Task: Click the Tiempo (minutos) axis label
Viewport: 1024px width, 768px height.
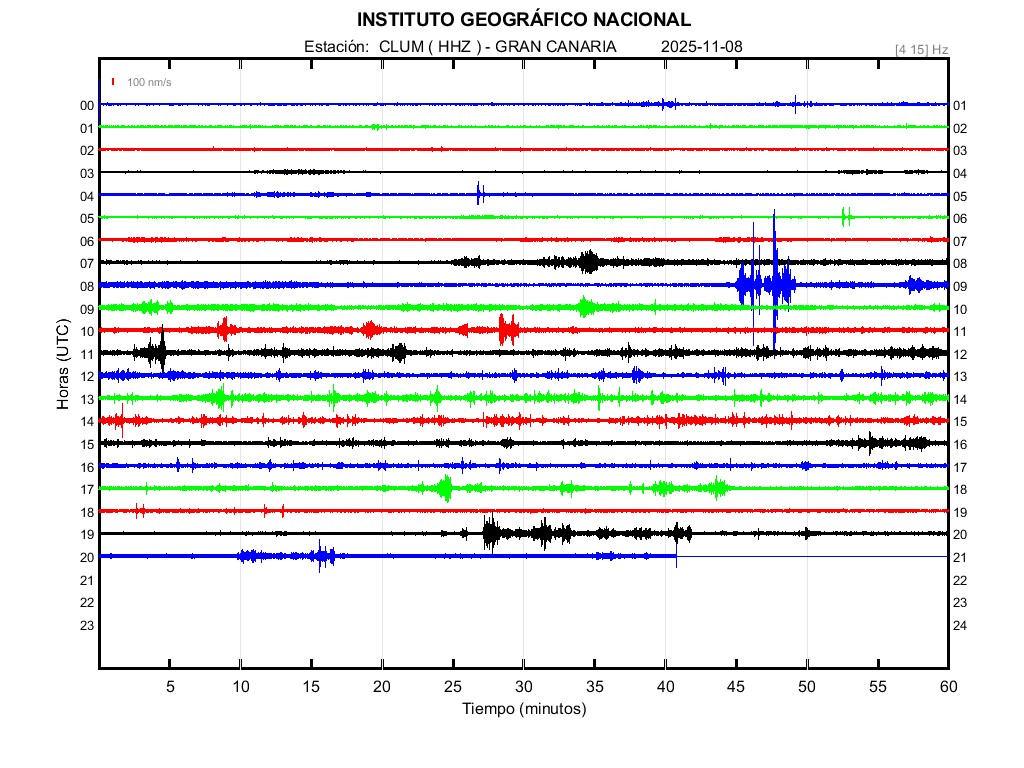Action: pos(523,709)
